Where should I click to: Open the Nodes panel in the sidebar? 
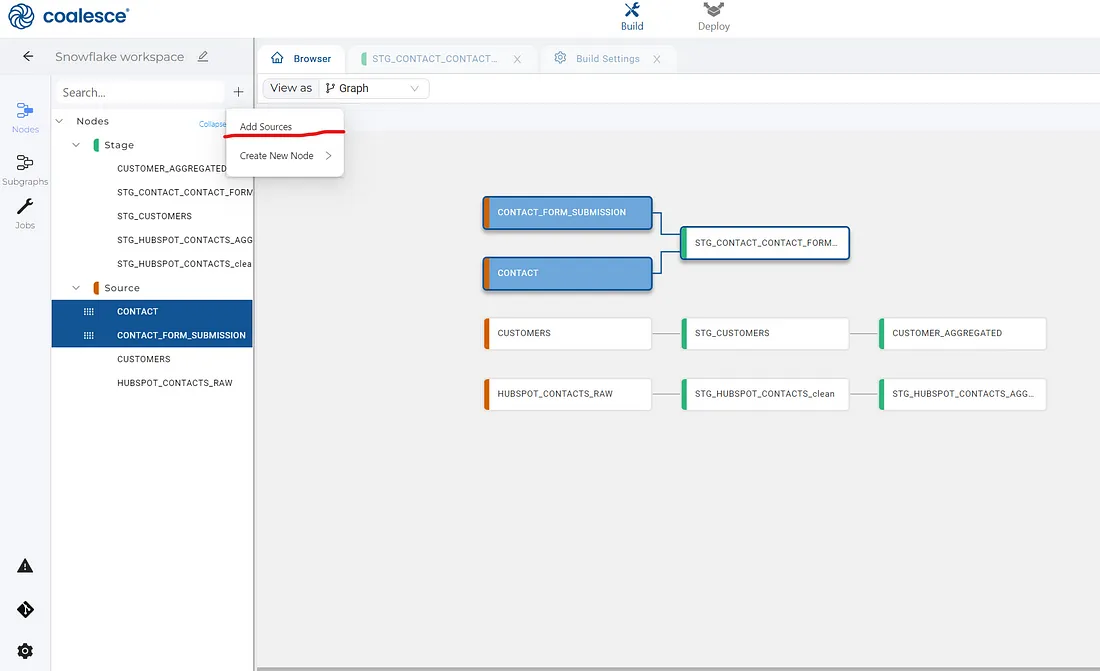click(x=24, y=115)
